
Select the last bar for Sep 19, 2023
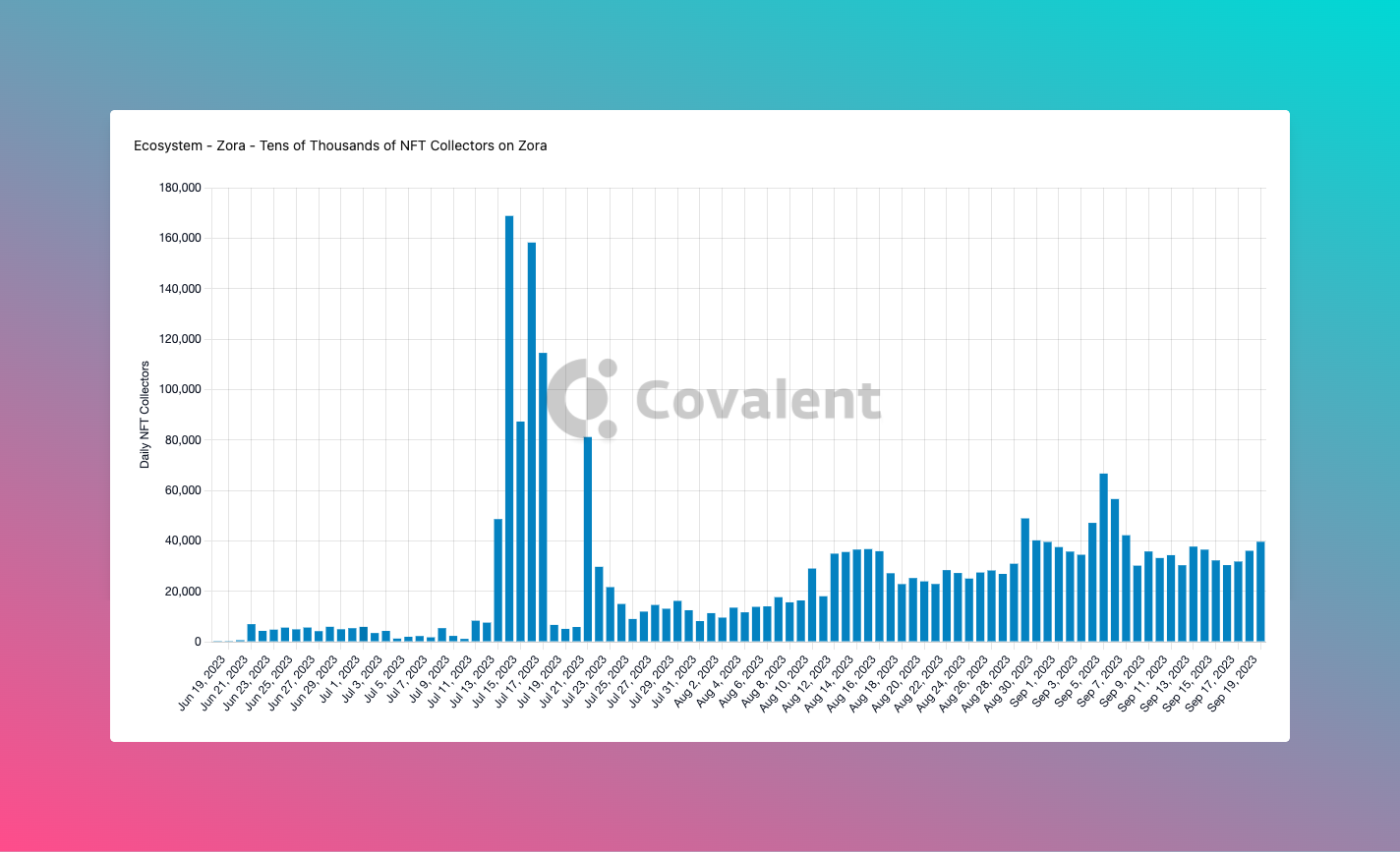[x=1260, y=592]
